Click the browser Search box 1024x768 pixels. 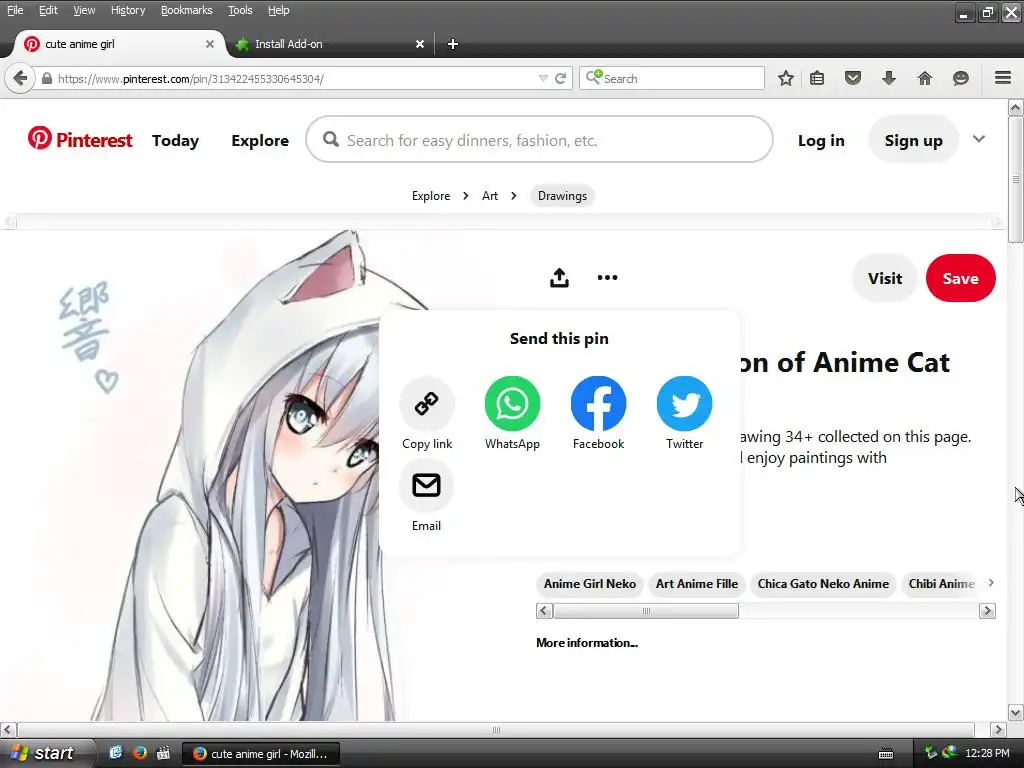tap(671, 78)
